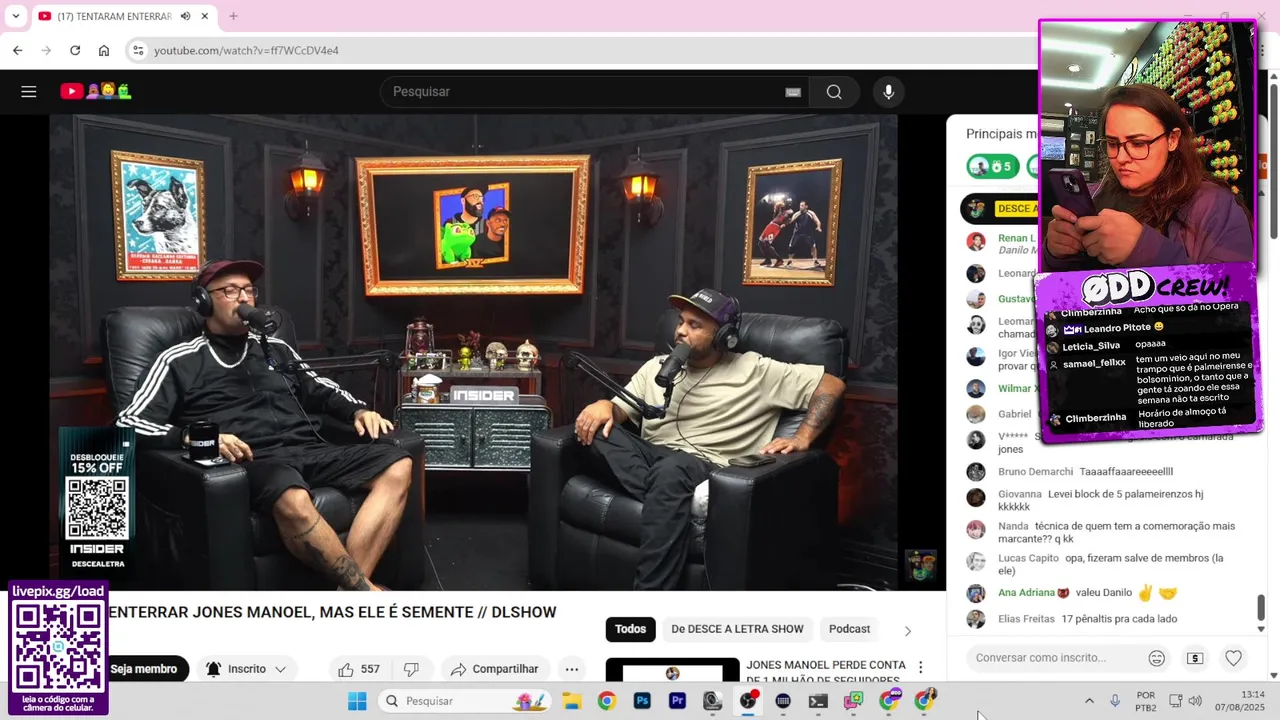
Task: View site information icon in the address bar
Action: pos(138,50)
